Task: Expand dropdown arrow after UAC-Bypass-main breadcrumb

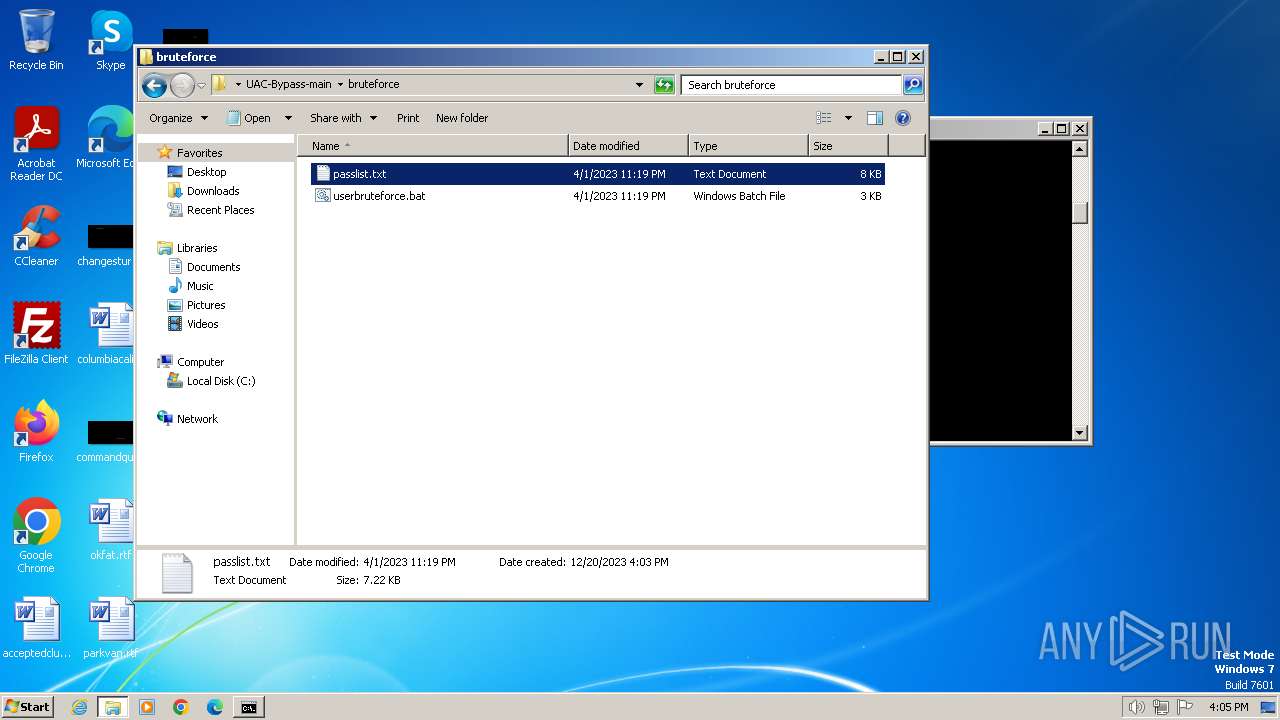Action: (x=340, y=85)
